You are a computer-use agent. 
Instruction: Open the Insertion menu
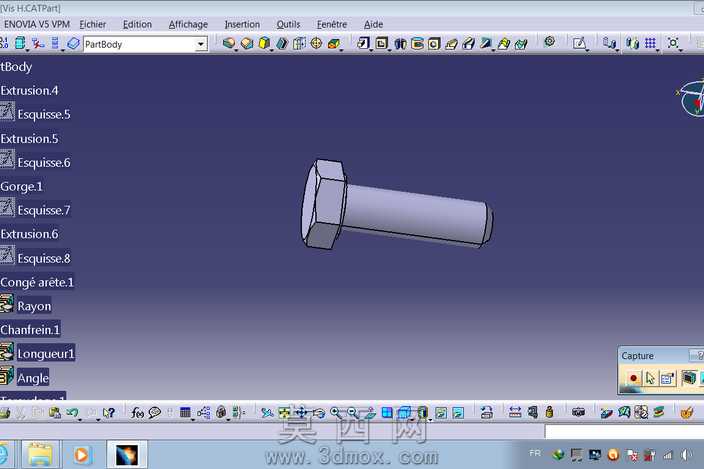(x=242, y=24)
